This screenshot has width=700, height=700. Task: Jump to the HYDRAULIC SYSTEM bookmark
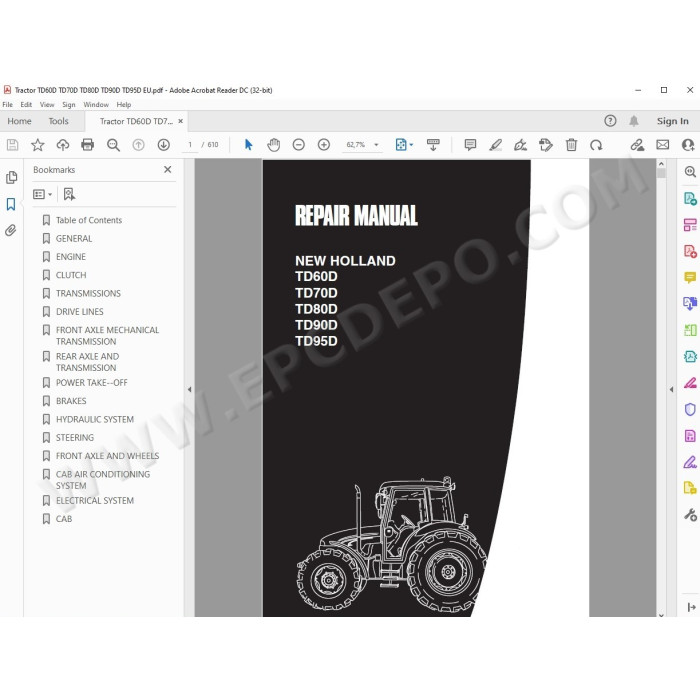coord(95,419)
